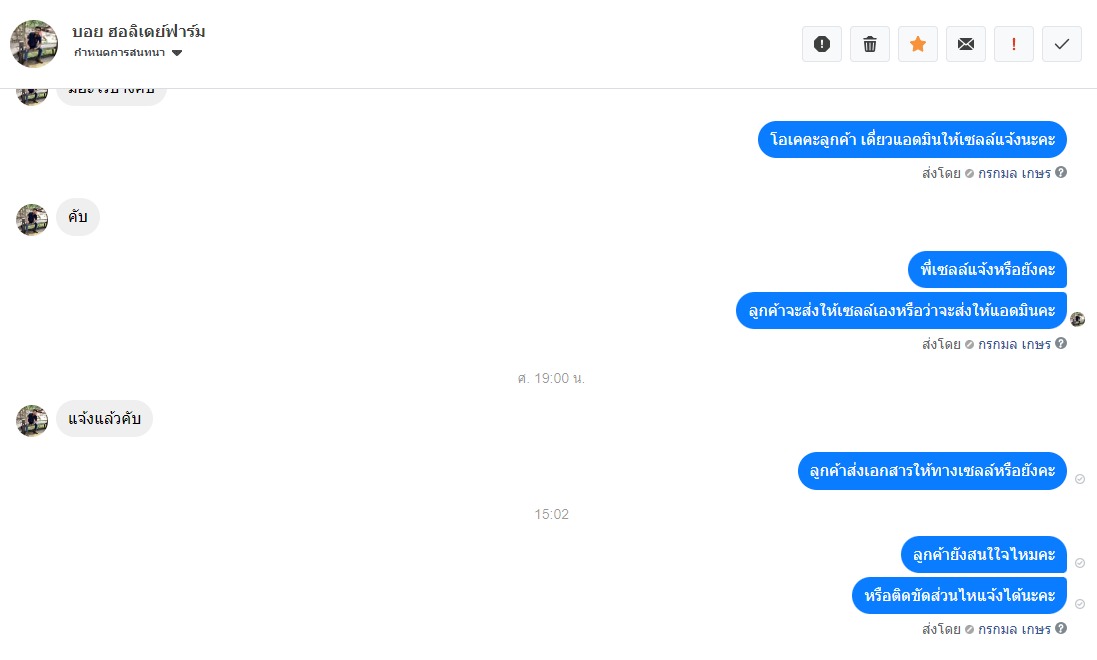Click help icon beside middle กรกมล เกษร sender

pos(1061,343)
